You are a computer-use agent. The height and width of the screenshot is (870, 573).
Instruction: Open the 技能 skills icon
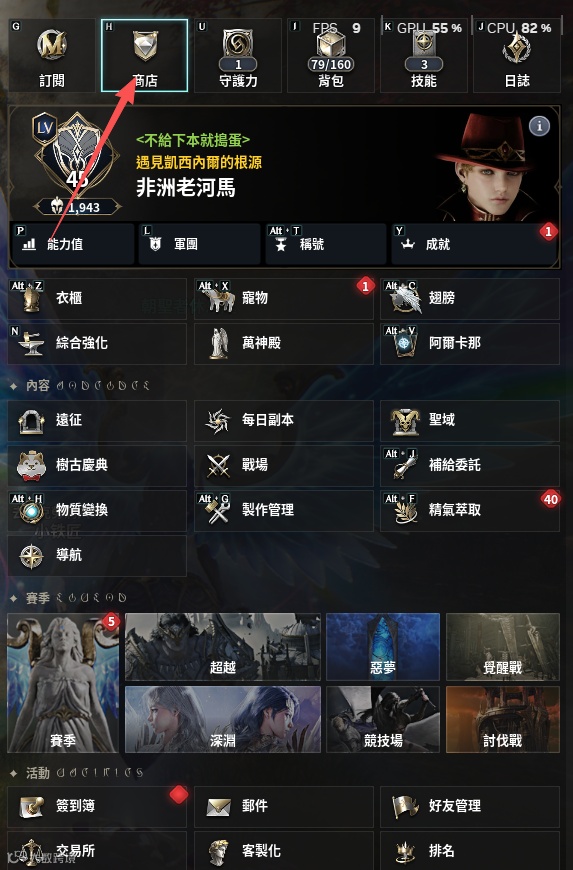click(x=424, y=55)
